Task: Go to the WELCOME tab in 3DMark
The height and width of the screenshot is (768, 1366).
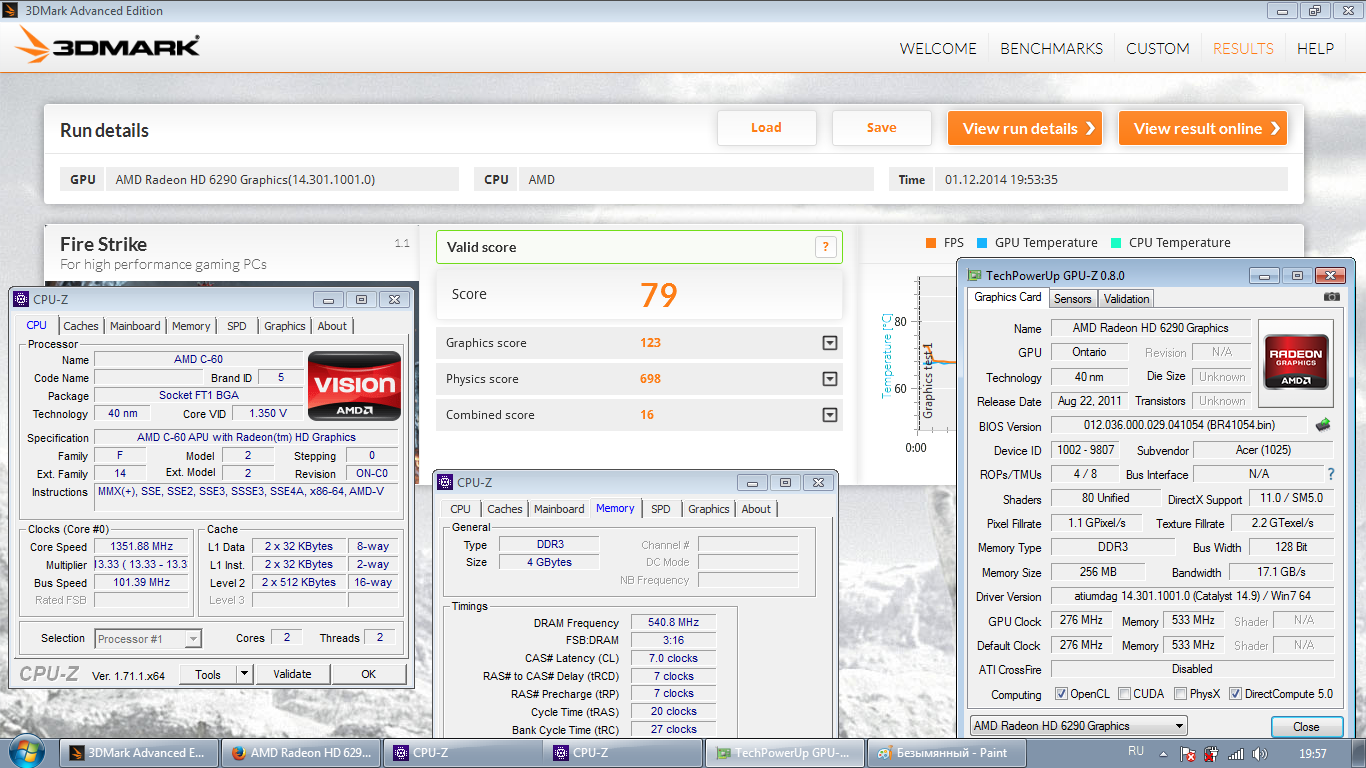Action: (938, 48)
